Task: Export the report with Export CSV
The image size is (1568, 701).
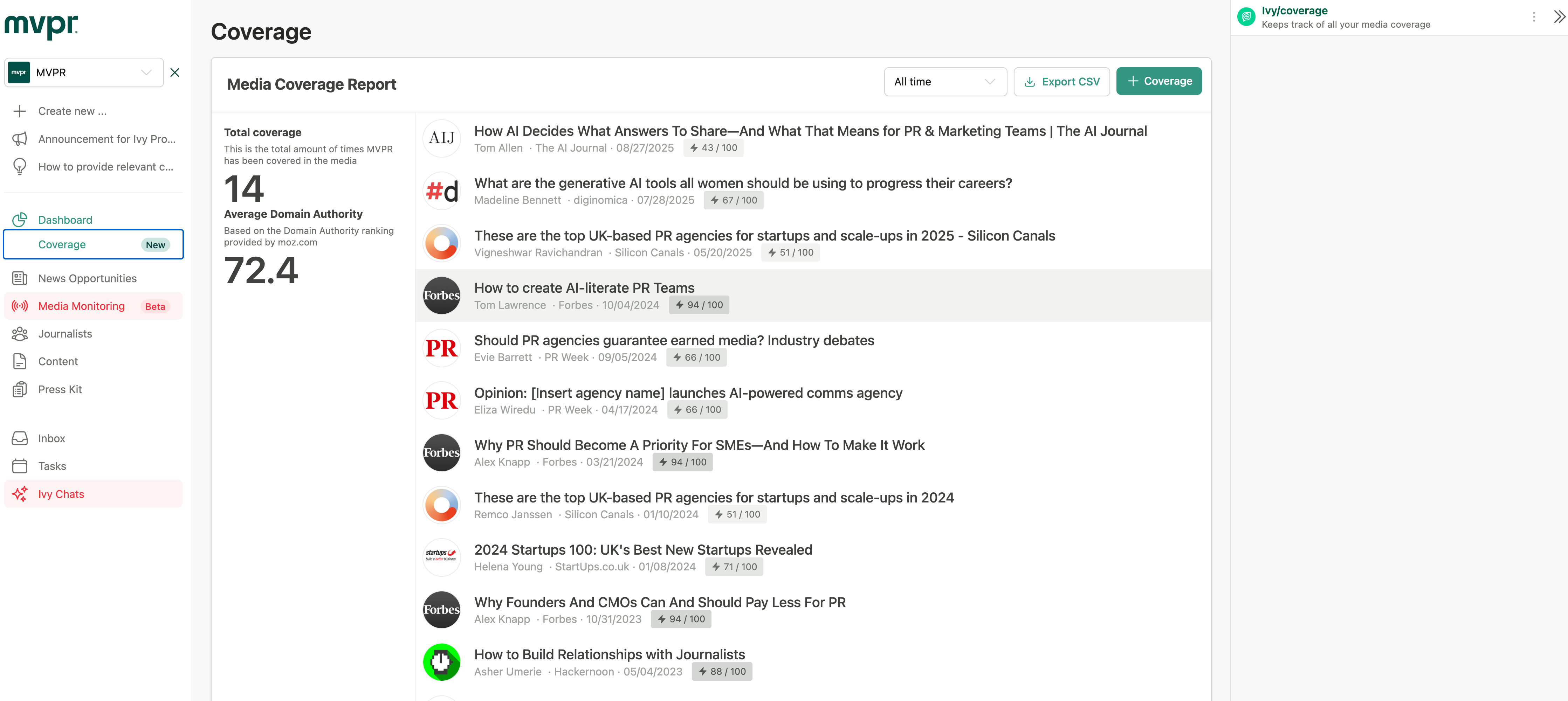Action: tap(1061, 82)
